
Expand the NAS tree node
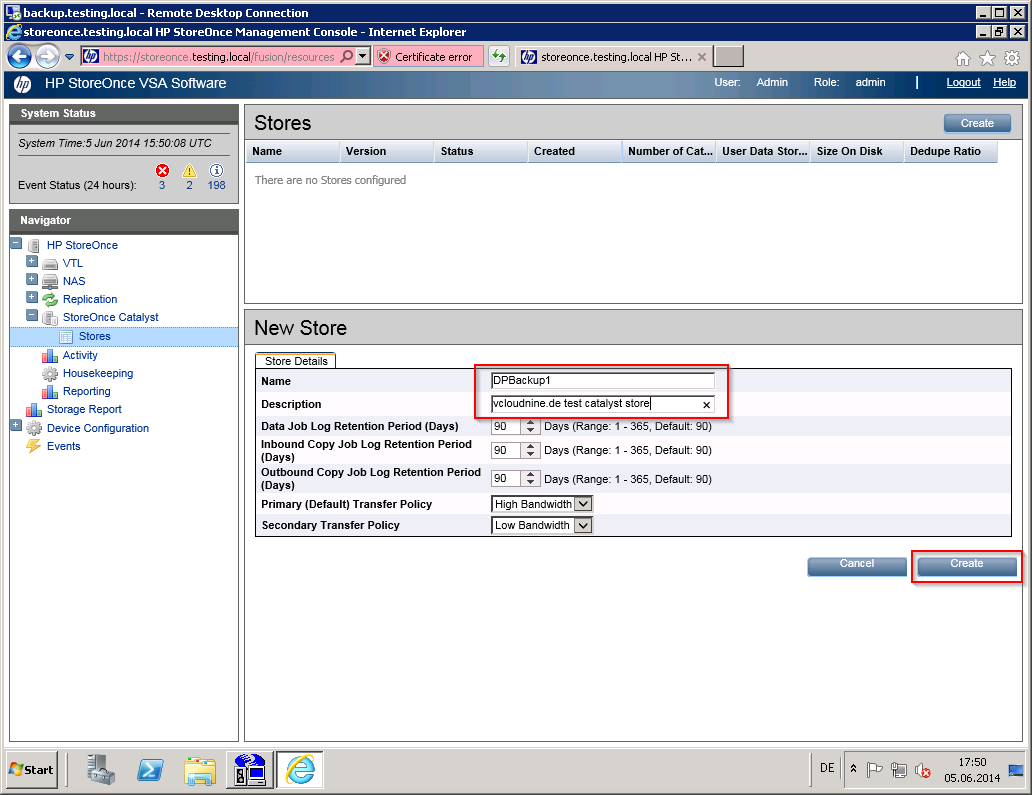[32, 279]
